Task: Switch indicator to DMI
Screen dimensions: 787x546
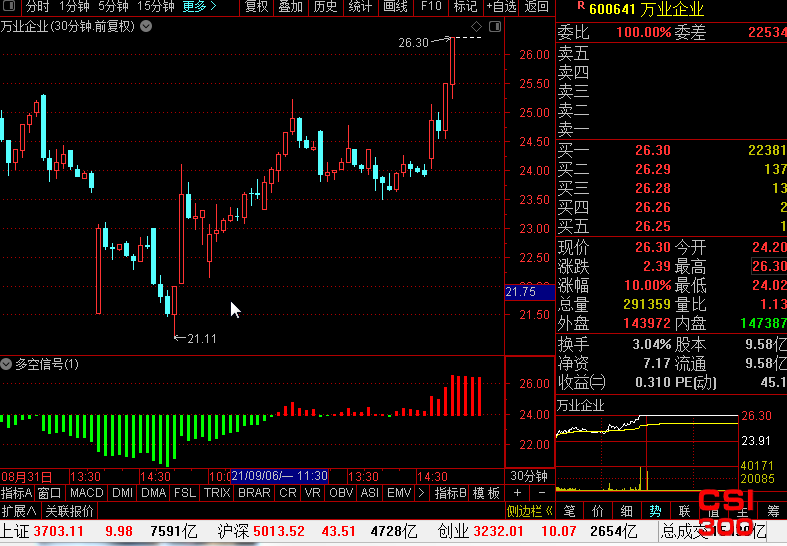Action: click(x=122, y=493)
